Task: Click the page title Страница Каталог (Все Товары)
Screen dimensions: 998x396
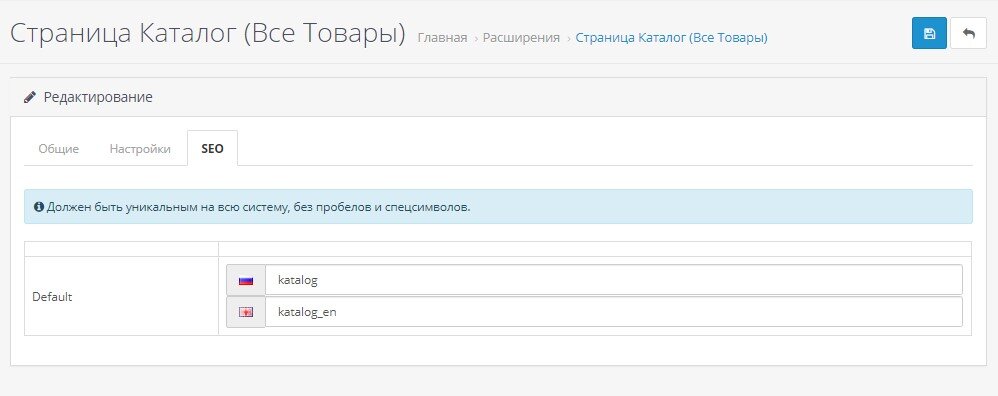Action: 207,34
